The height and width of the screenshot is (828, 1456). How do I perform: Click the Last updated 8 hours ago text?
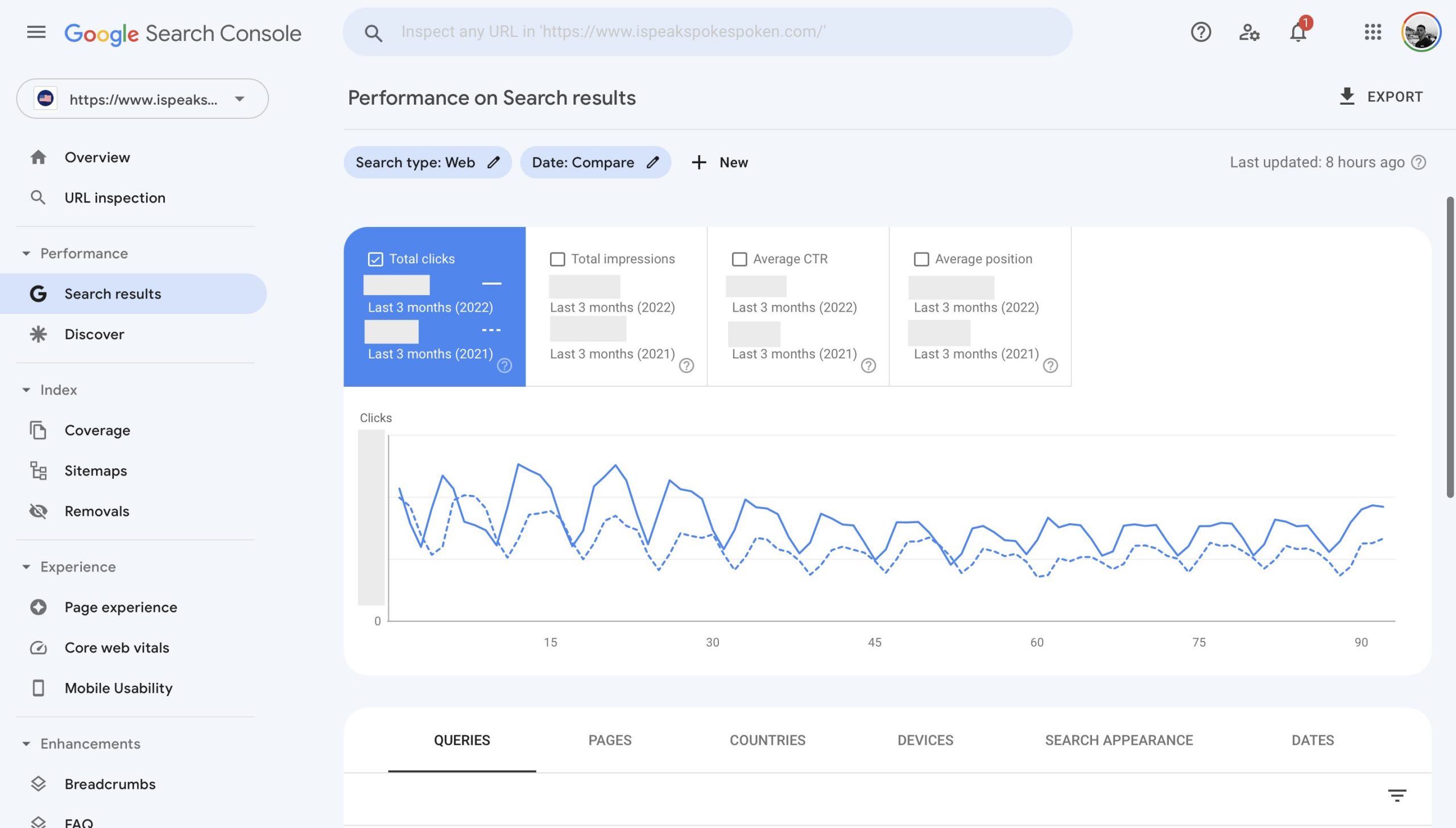(x=1317, y=163)
